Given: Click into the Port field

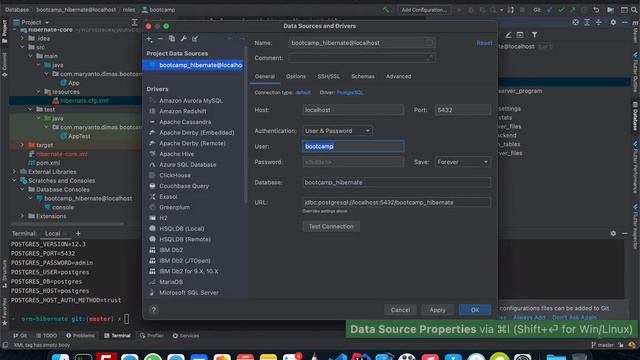Looking at the screenshot, I should click(463, 110).
